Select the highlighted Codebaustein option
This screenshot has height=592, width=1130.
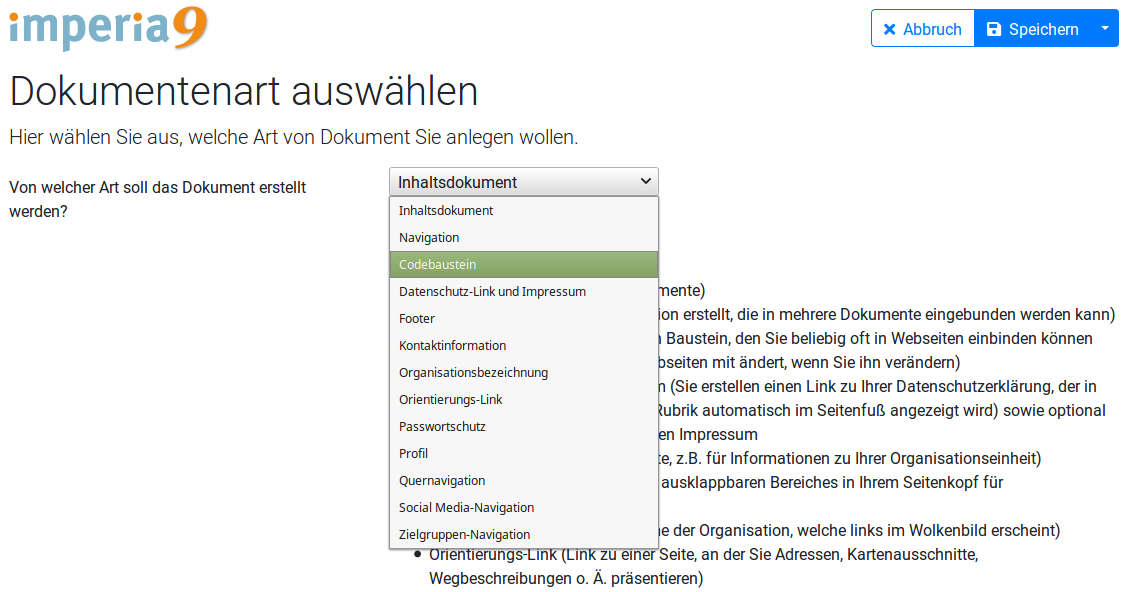click(x=437, y=265)
